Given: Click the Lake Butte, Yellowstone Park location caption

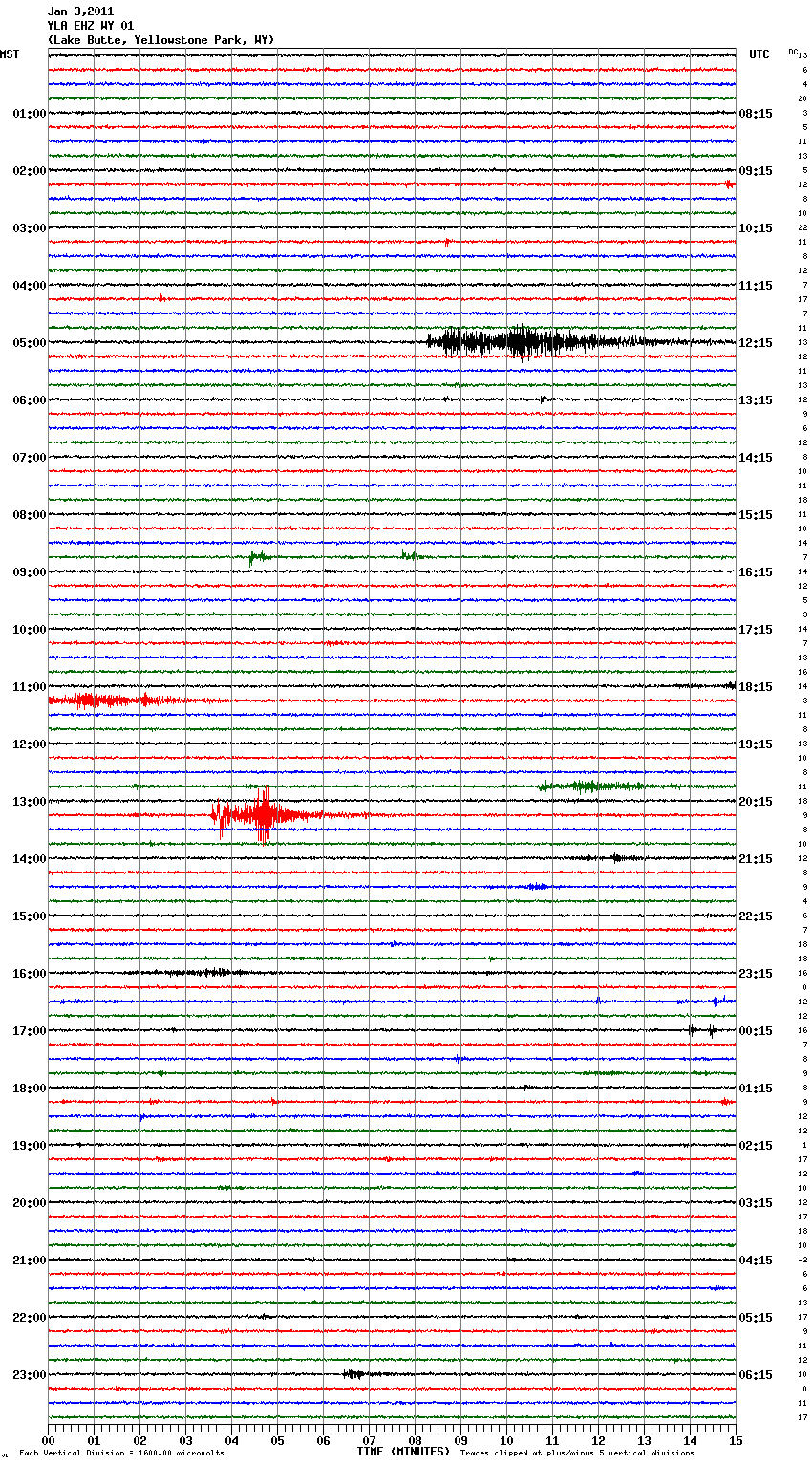Looking at the screenshot, I should (160, 40).
